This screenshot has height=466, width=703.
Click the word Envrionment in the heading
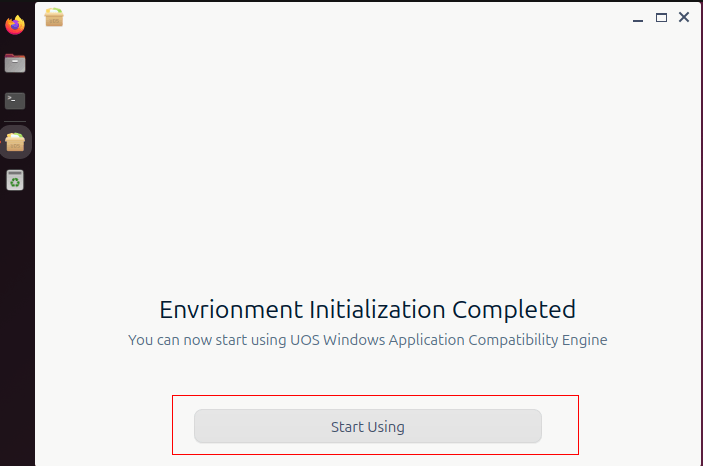231,309
